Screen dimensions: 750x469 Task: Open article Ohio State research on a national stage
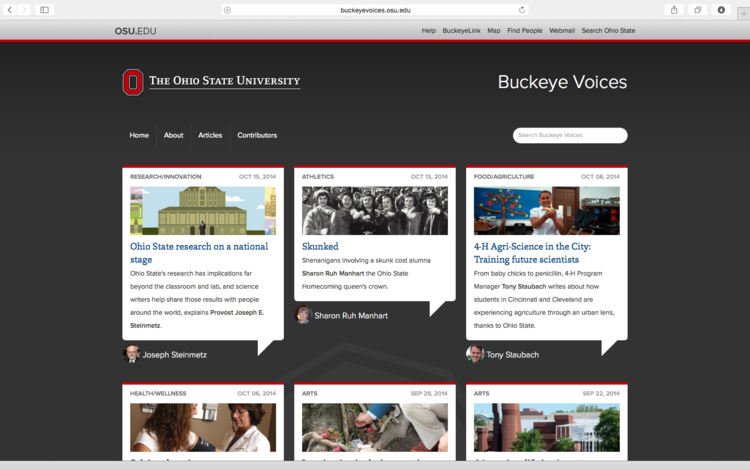coord(199,253)
